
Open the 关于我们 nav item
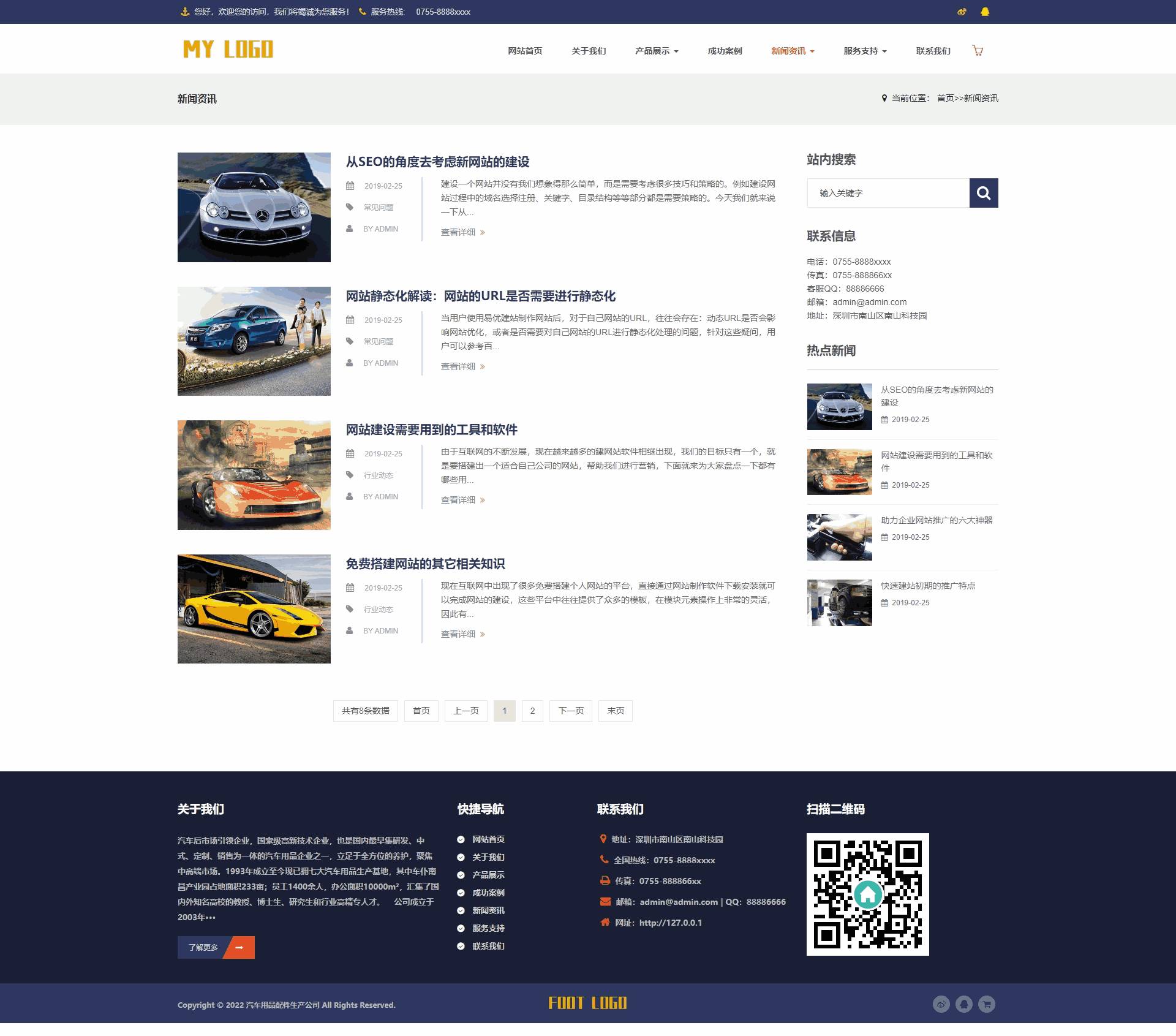589,51
